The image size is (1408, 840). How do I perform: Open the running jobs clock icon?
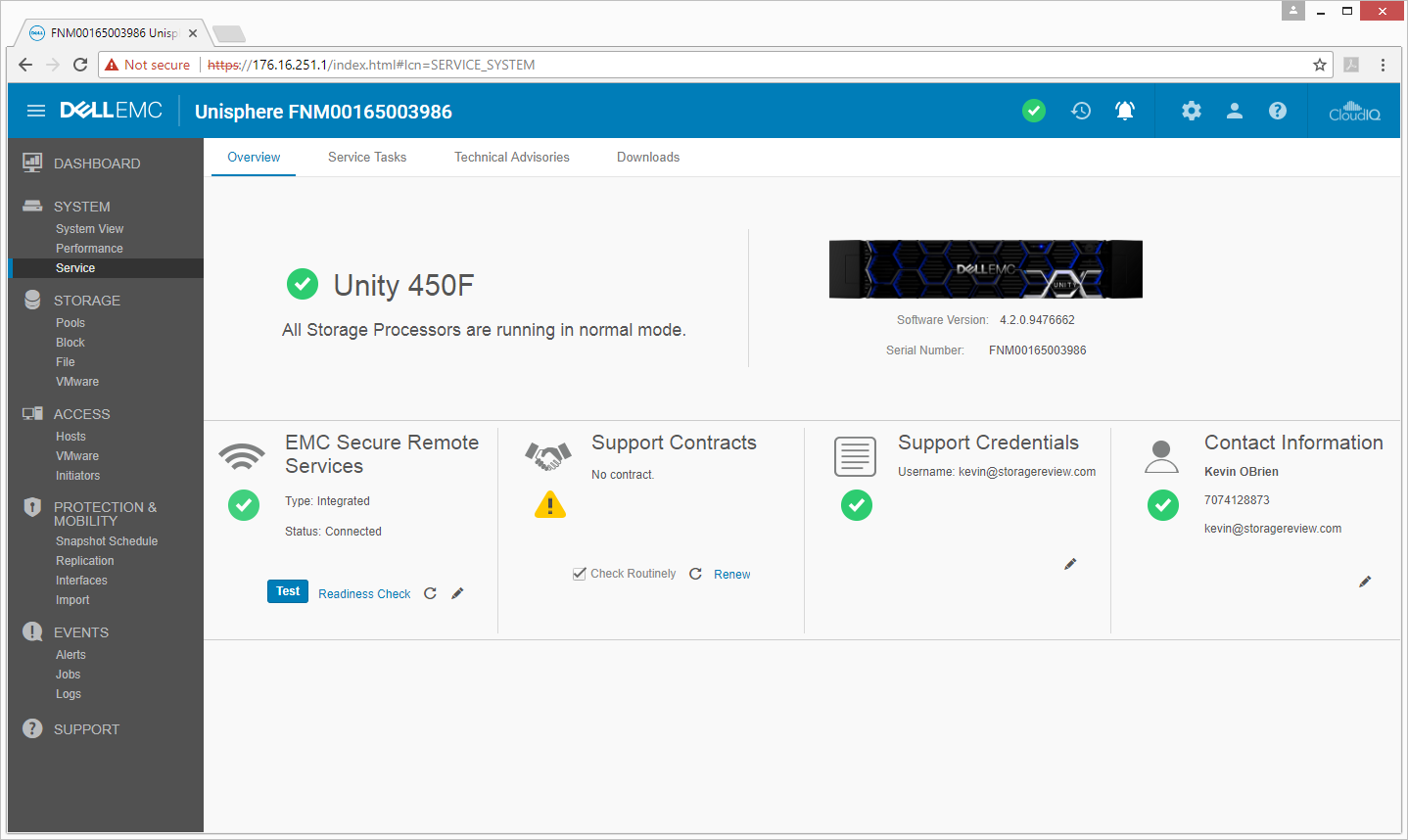pyautogui.click(x=1081, y=111)
